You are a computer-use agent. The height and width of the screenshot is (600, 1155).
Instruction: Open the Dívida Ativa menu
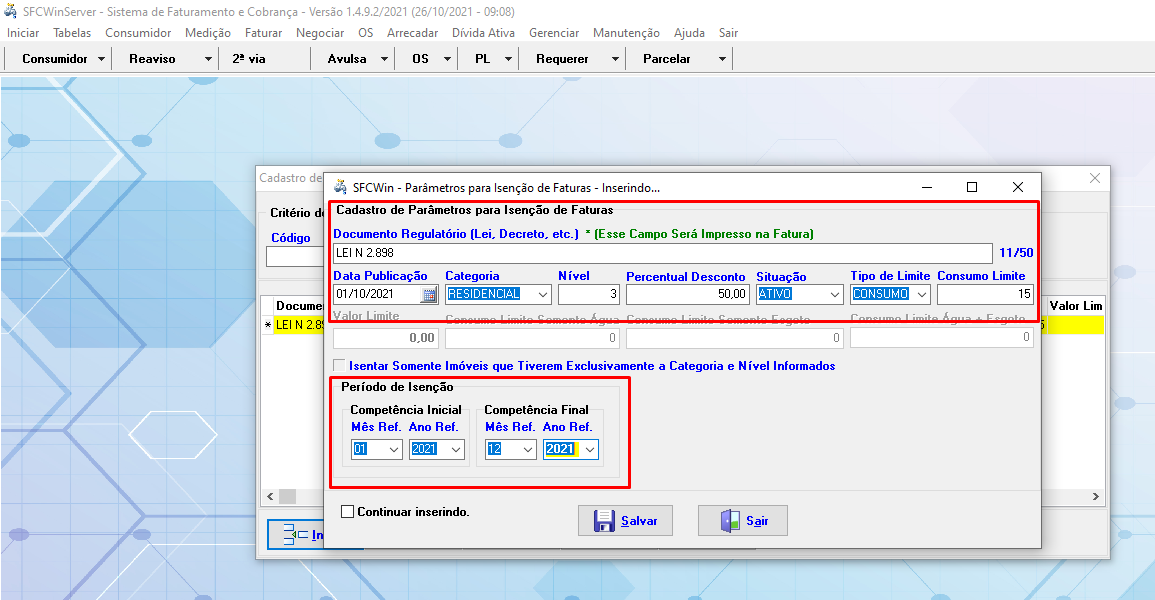coord(483,33)
